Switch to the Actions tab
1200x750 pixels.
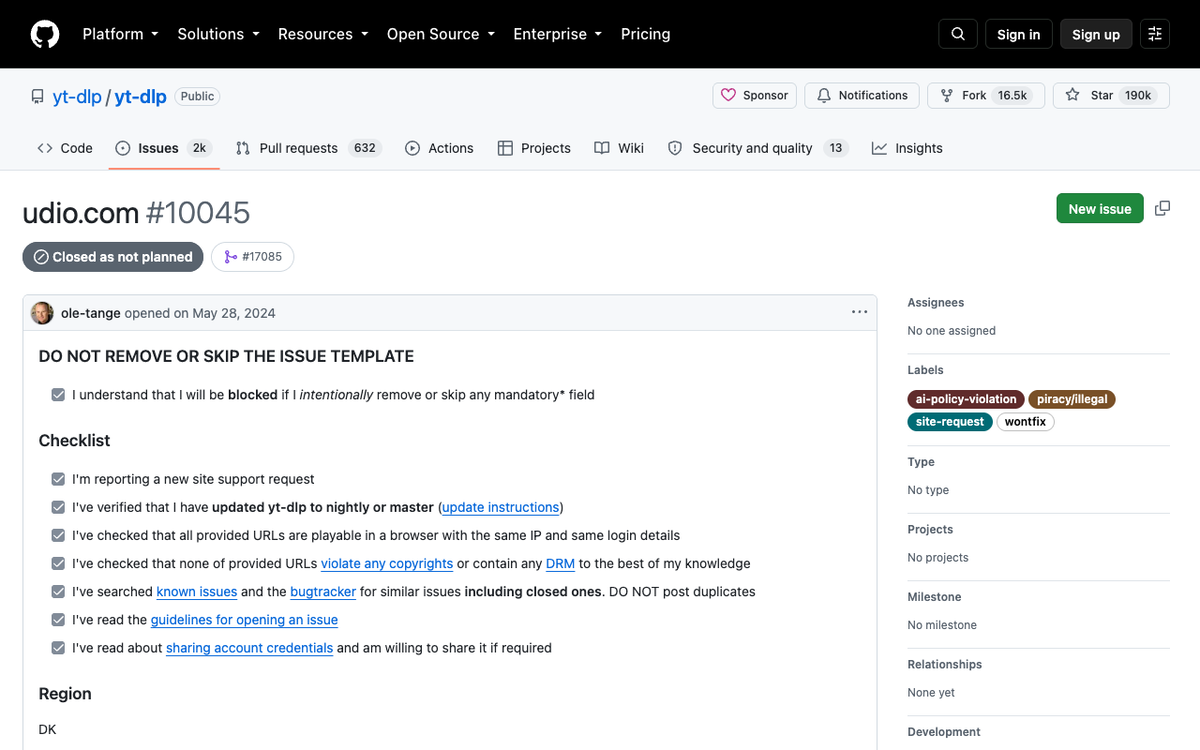click(x=439, y=148)
